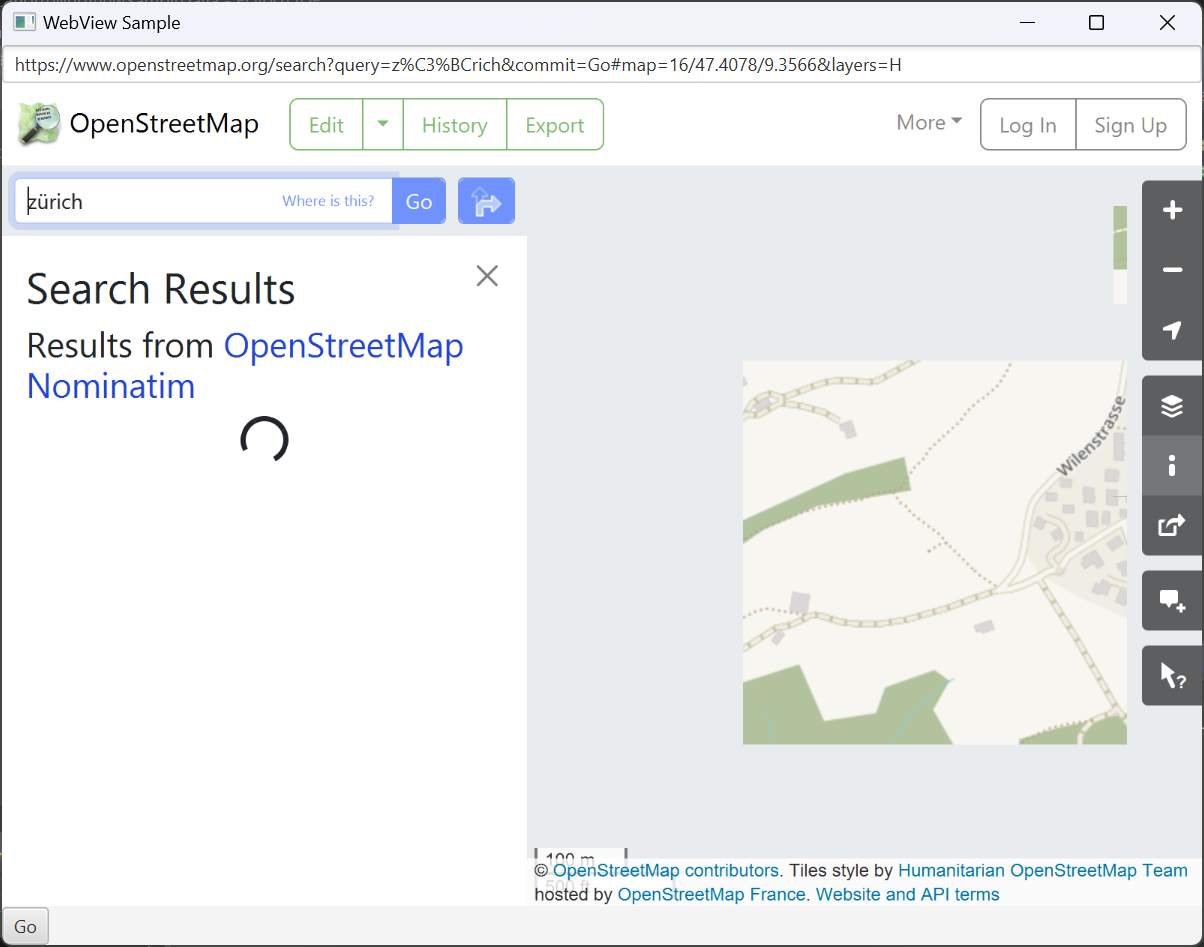Activate the query features tool

(1172, 676)
